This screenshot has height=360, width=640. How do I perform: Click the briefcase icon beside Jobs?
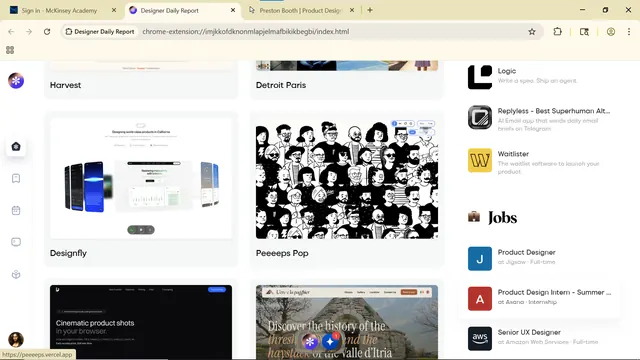474,216
